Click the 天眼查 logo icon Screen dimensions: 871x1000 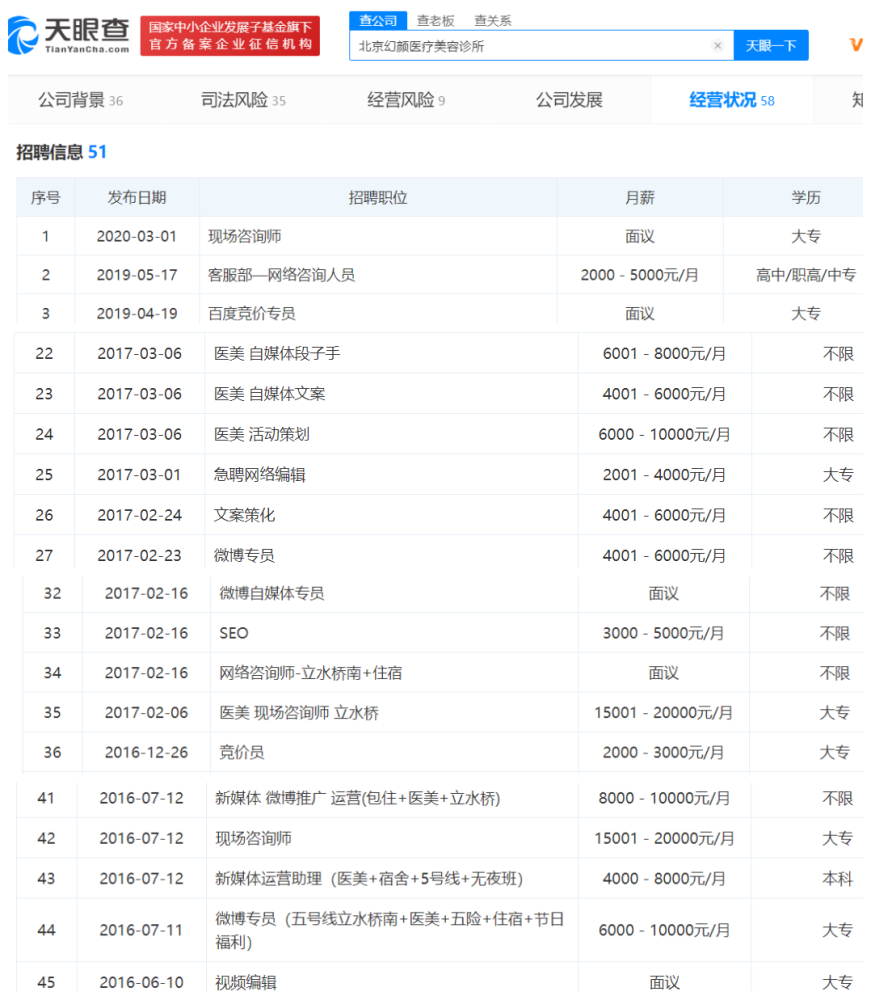(x=24, y=36)
